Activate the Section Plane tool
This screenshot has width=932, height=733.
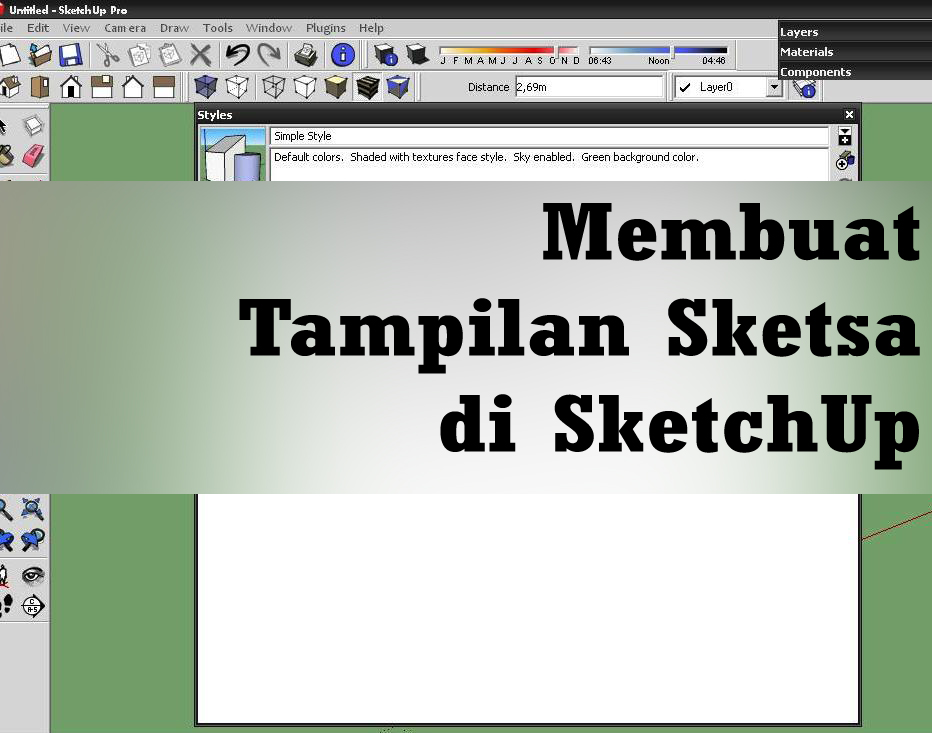tap(33, 604)
